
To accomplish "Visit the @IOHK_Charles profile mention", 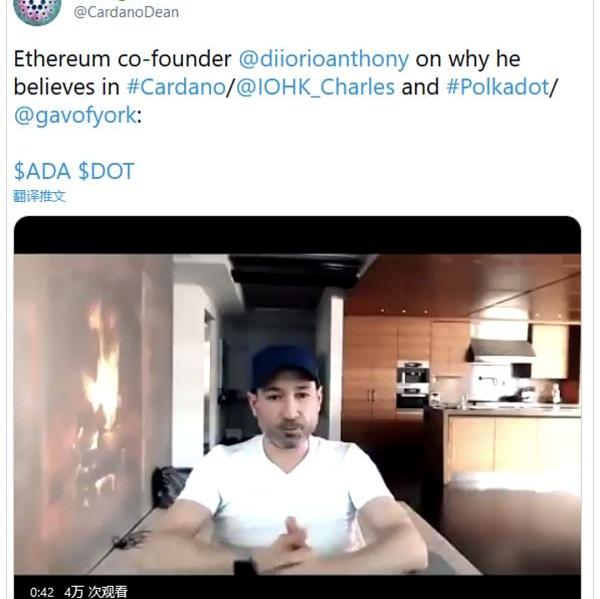I will click(x=315, y=87).
